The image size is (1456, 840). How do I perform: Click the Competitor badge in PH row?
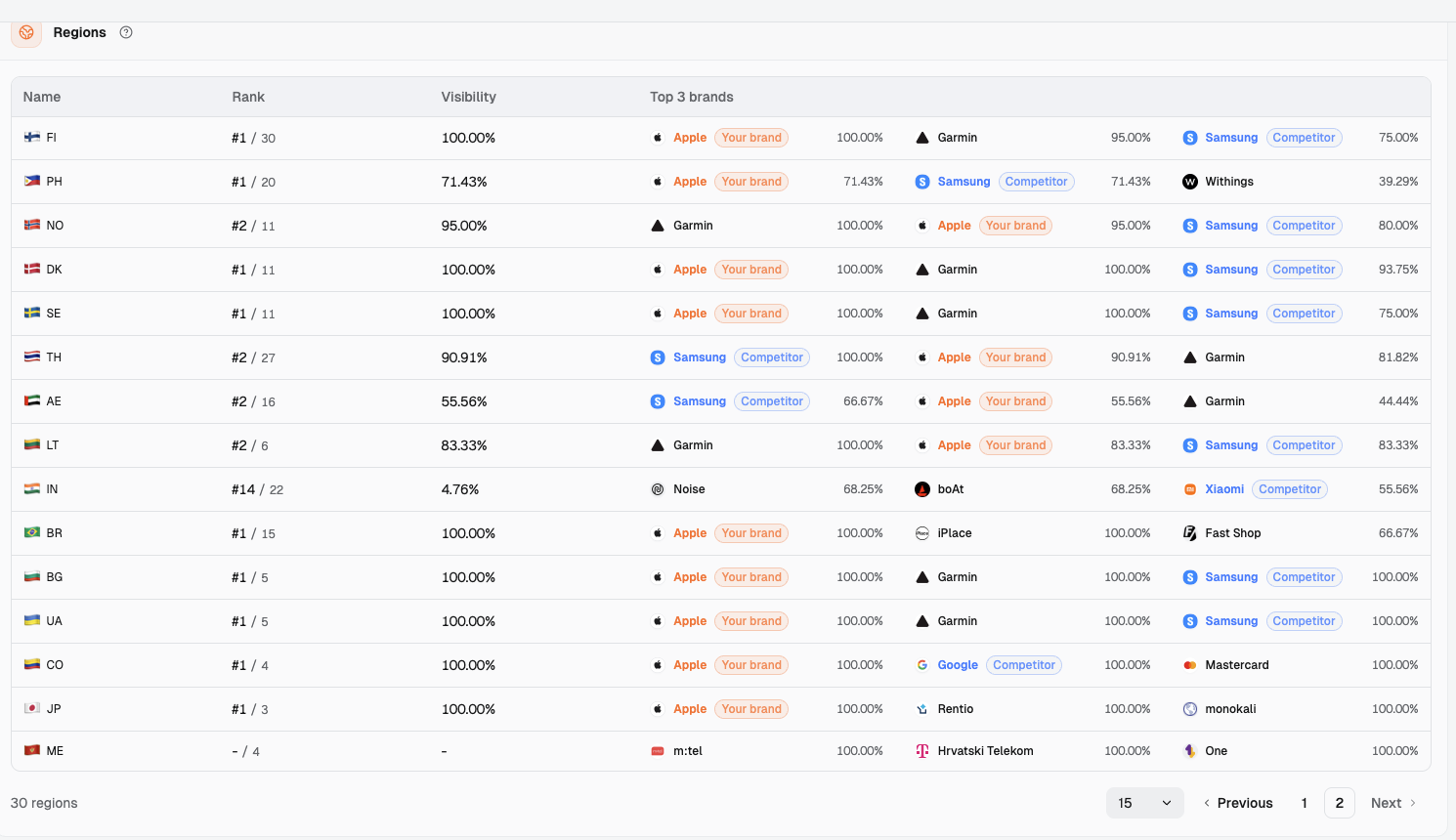pyautogui.click(x=1036, y=182)
